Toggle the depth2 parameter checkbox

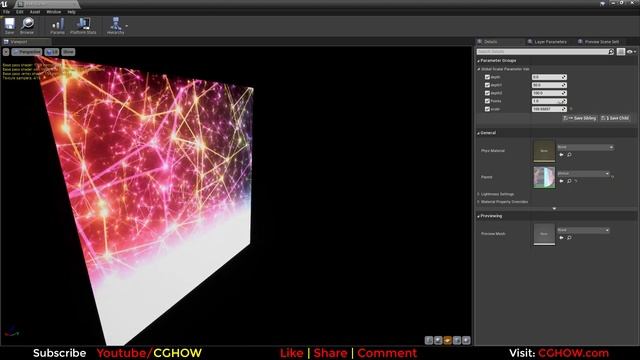coord(487,93)
